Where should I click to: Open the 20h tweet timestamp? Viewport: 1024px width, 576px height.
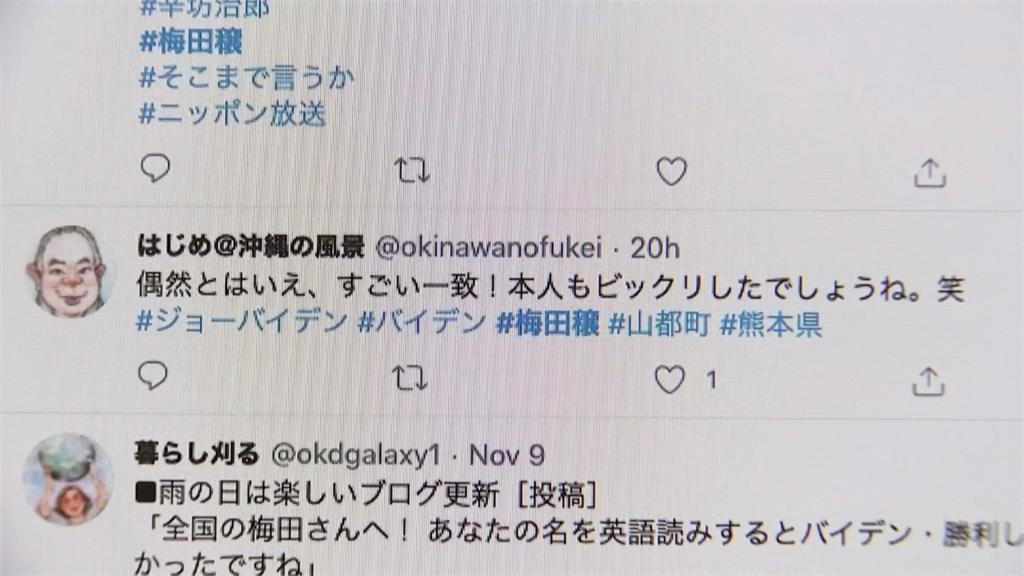pyautogui.click(x=655, y=248)
